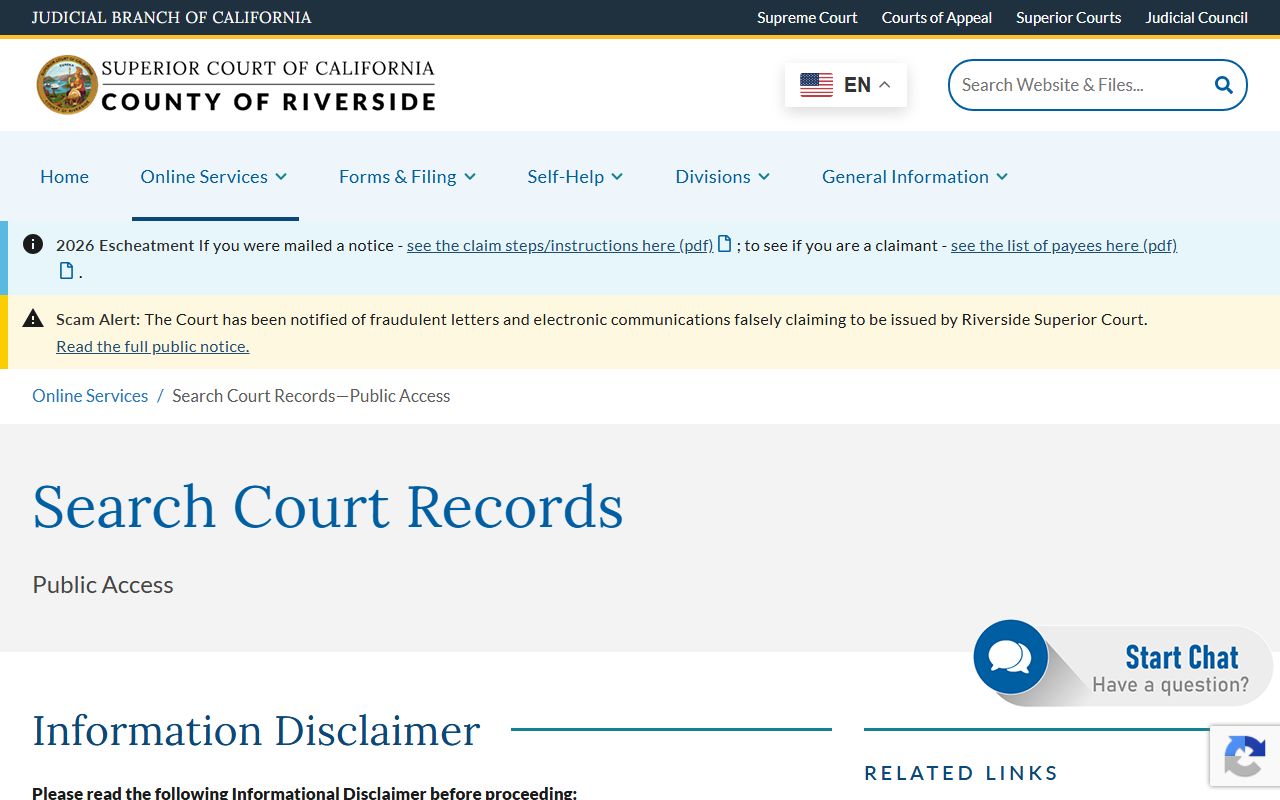Click the US flag language icon

(816, 85)
